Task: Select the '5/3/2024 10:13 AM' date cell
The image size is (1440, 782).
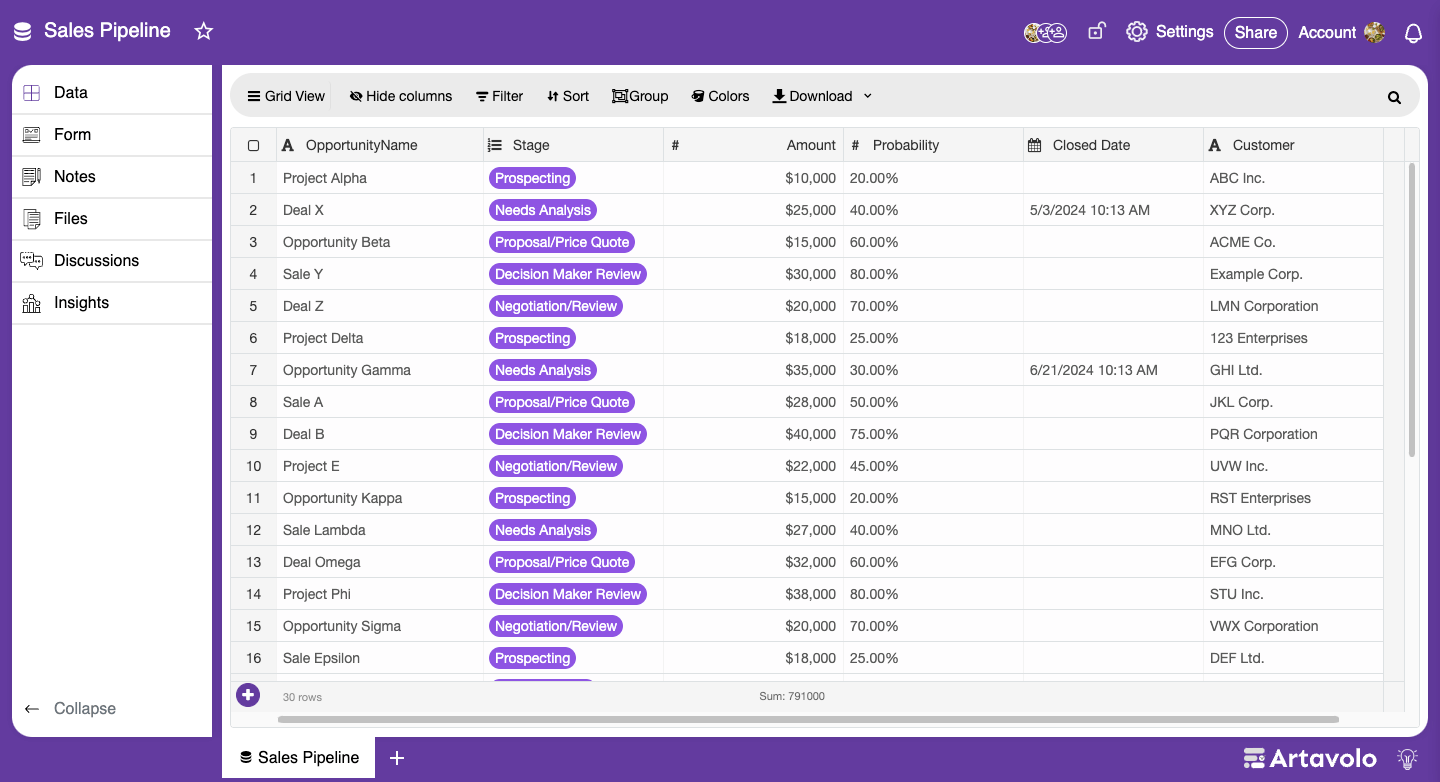Action: click(x=1113, y=210)
